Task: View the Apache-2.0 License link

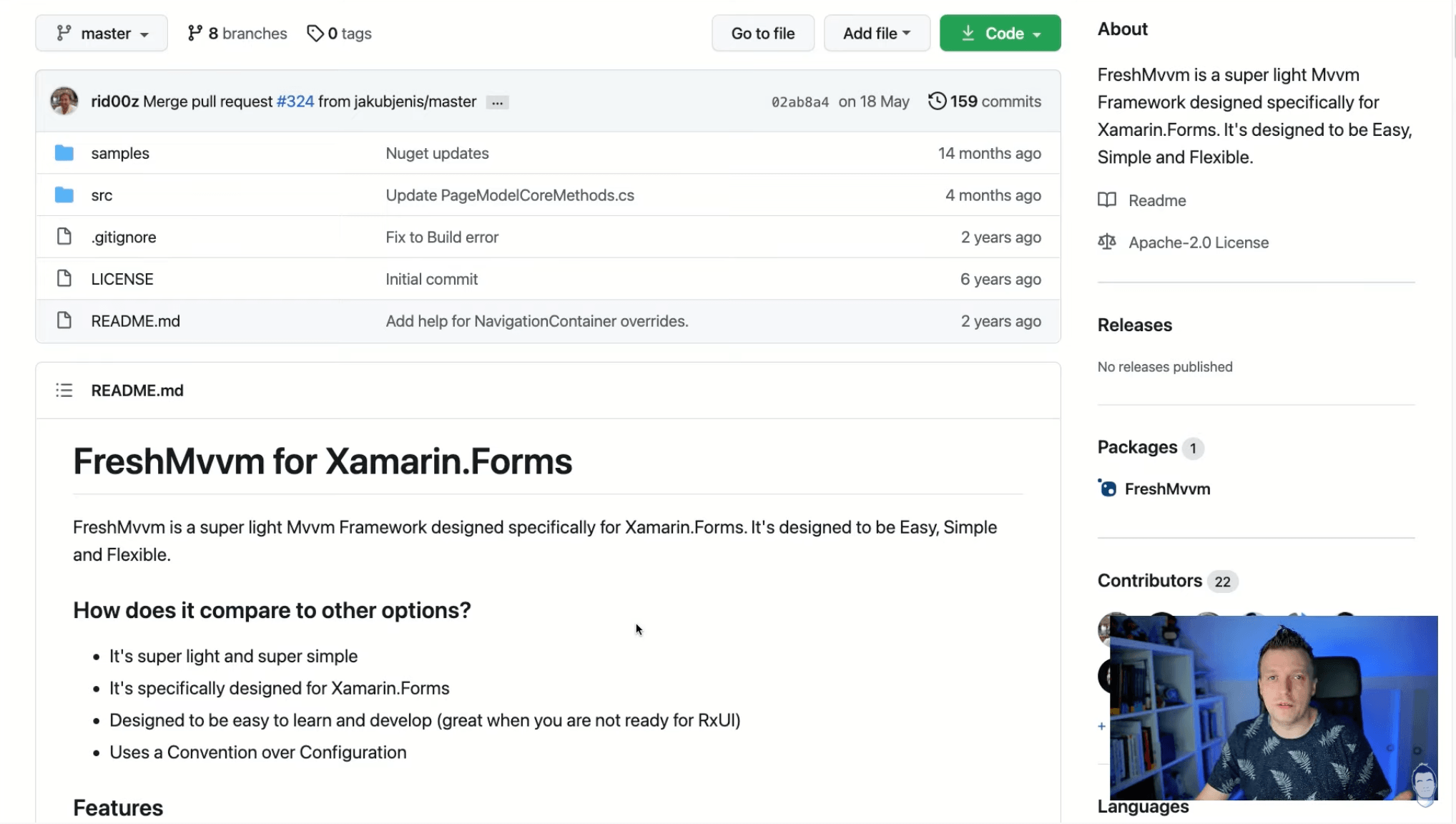Action: (x=1199, y=242)
